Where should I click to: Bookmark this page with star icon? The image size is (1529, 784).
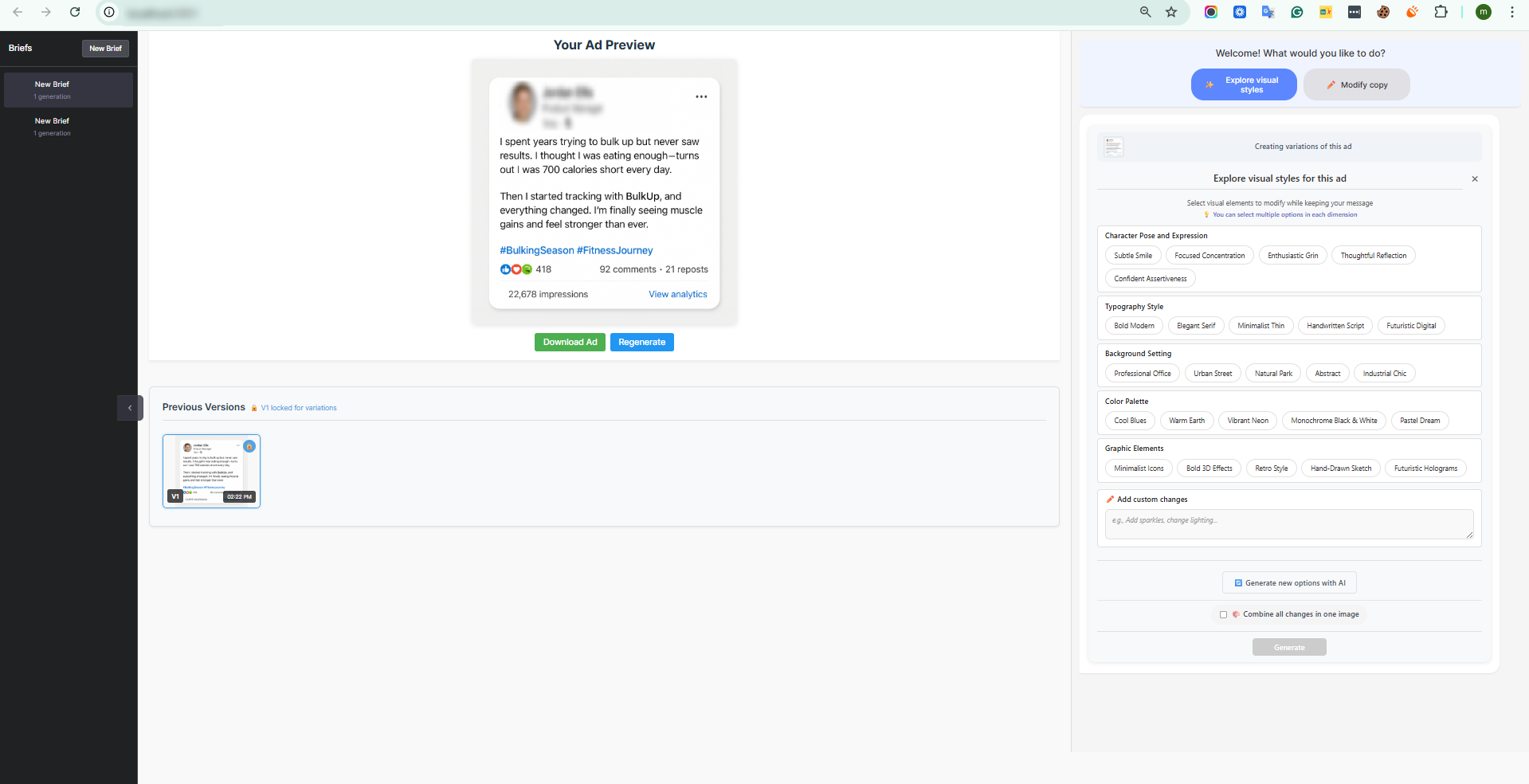coord(1171,12)
